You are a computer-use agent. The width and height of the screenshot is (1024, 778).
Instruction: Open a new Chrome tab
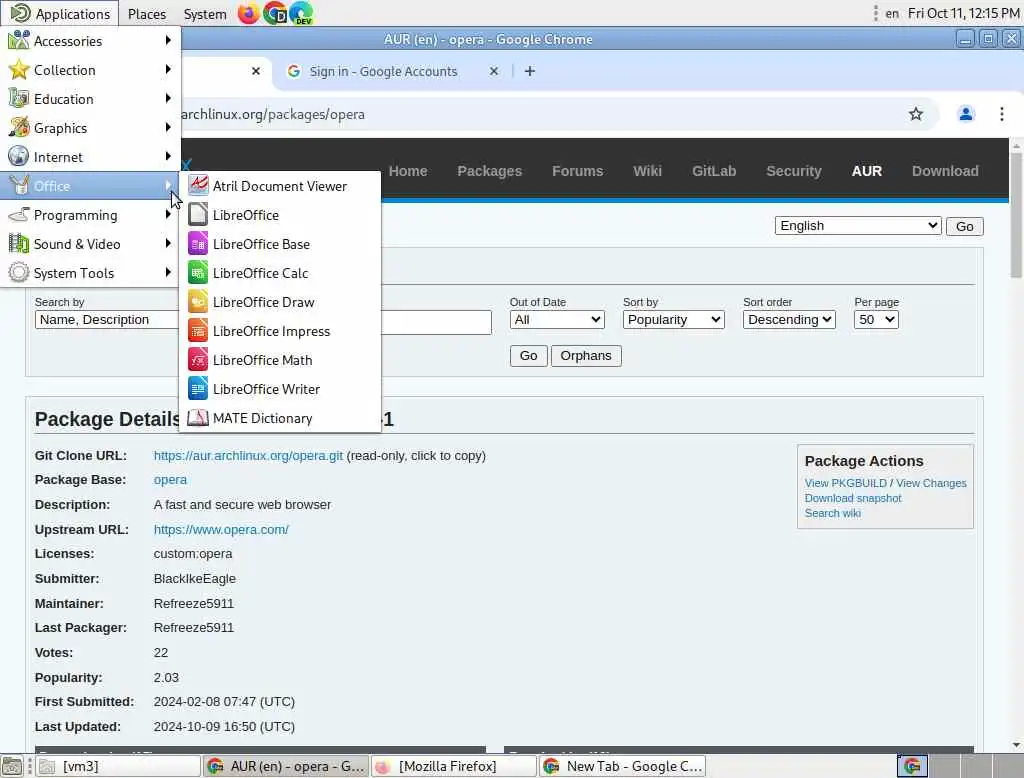click(530, 71)
